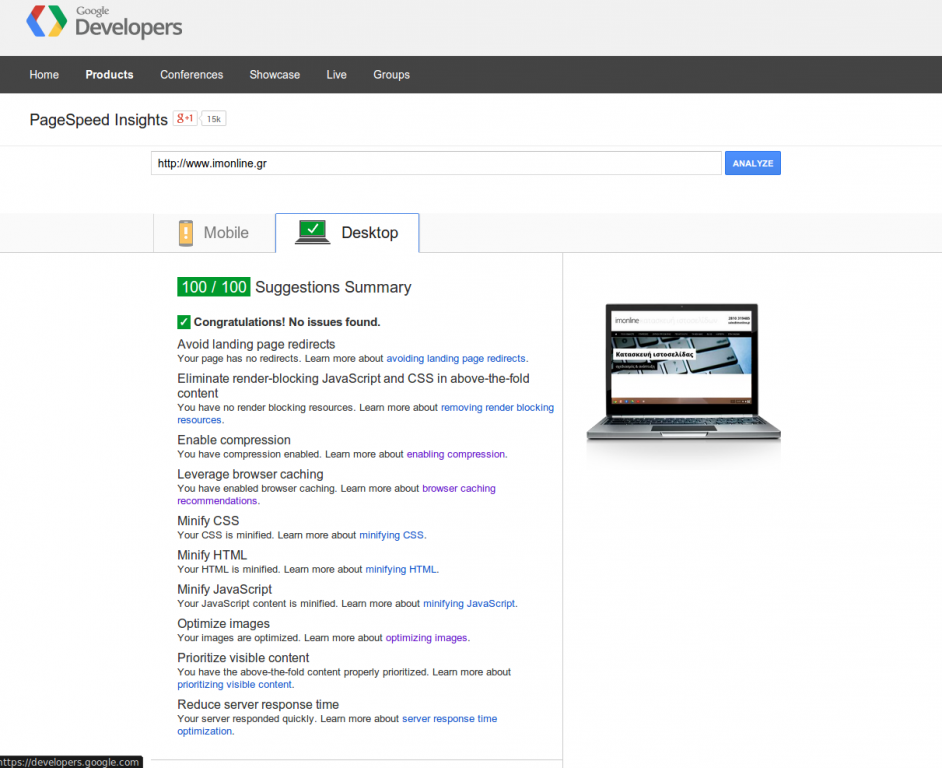The width and height of the screenshot is (942, 768).
Task: Click the Google +1 button
Action: click(185, 118)
